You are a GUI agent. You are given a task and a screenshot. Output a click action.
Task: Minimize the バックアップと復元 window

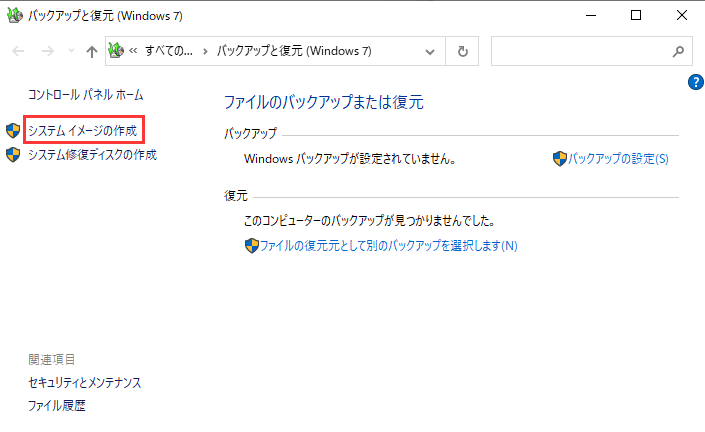pyautogui.click(x=591, y=15)
